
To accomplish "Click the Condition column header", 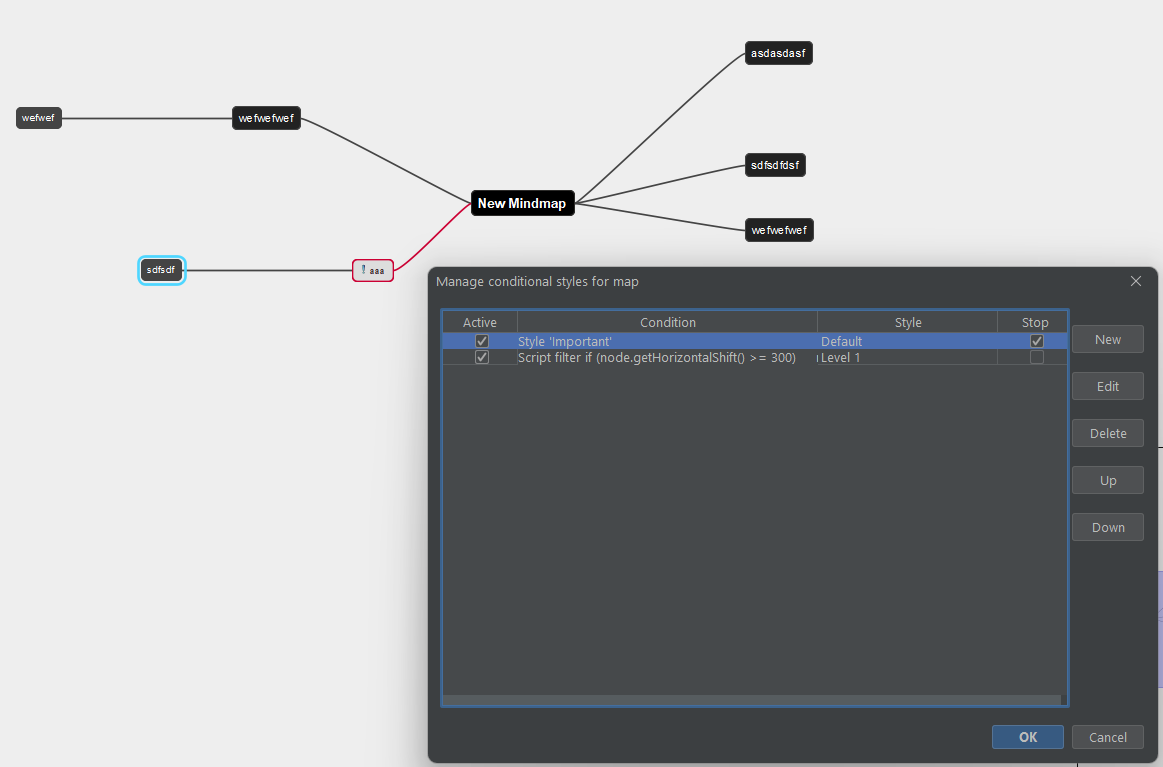I will point(668,322).
